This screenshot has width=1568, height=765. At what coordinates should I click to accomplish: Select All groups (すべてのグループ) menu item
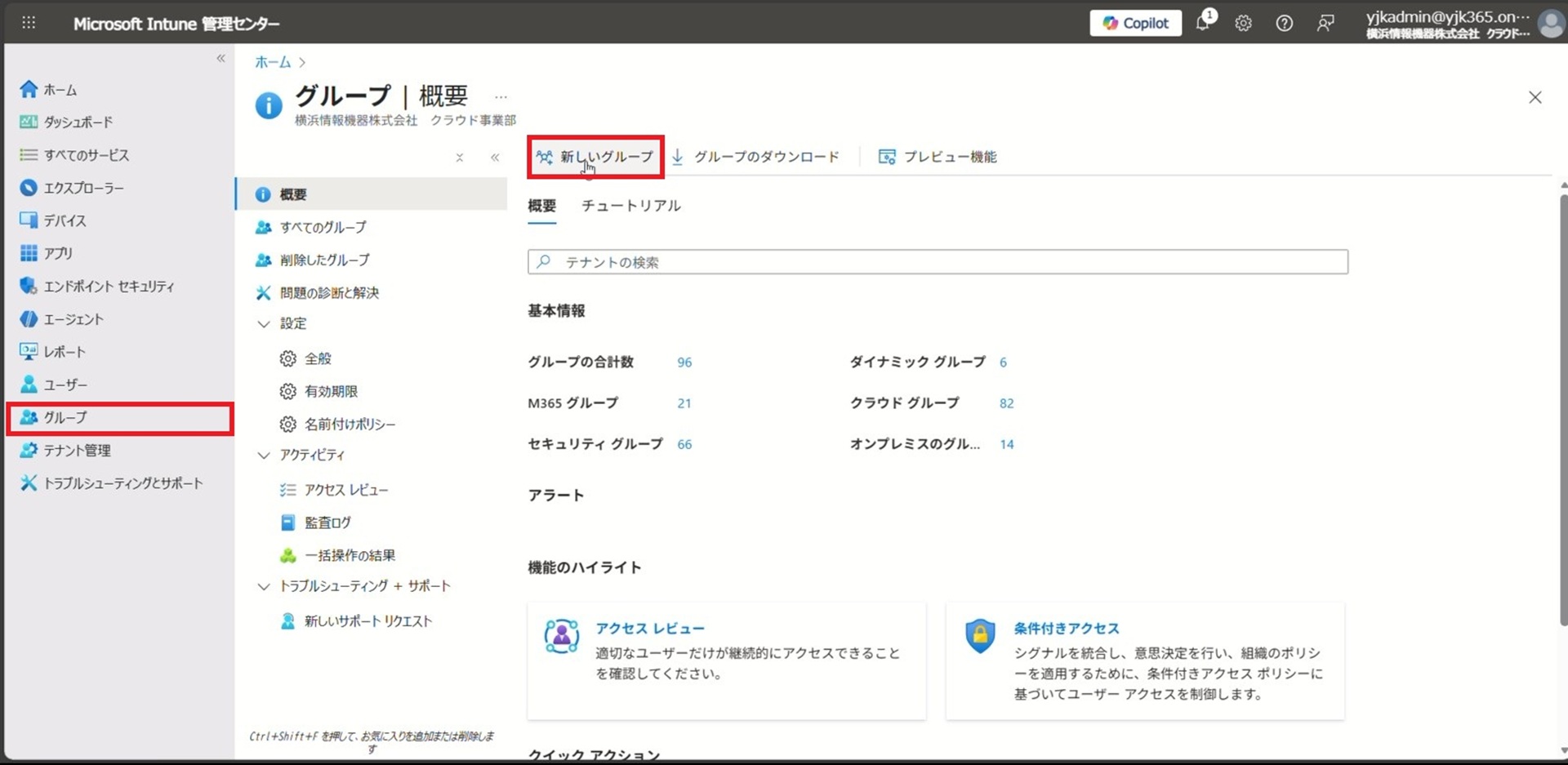click(x=323, y=227)
